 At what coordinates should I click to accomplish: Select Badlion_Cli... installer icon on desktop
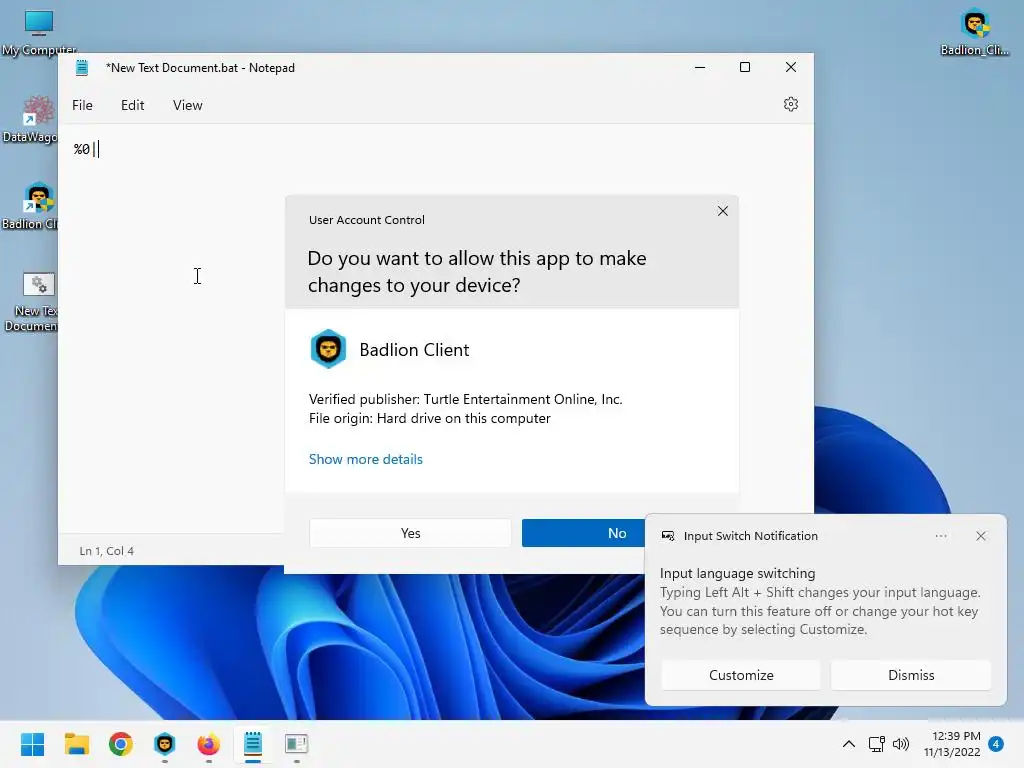974,33
